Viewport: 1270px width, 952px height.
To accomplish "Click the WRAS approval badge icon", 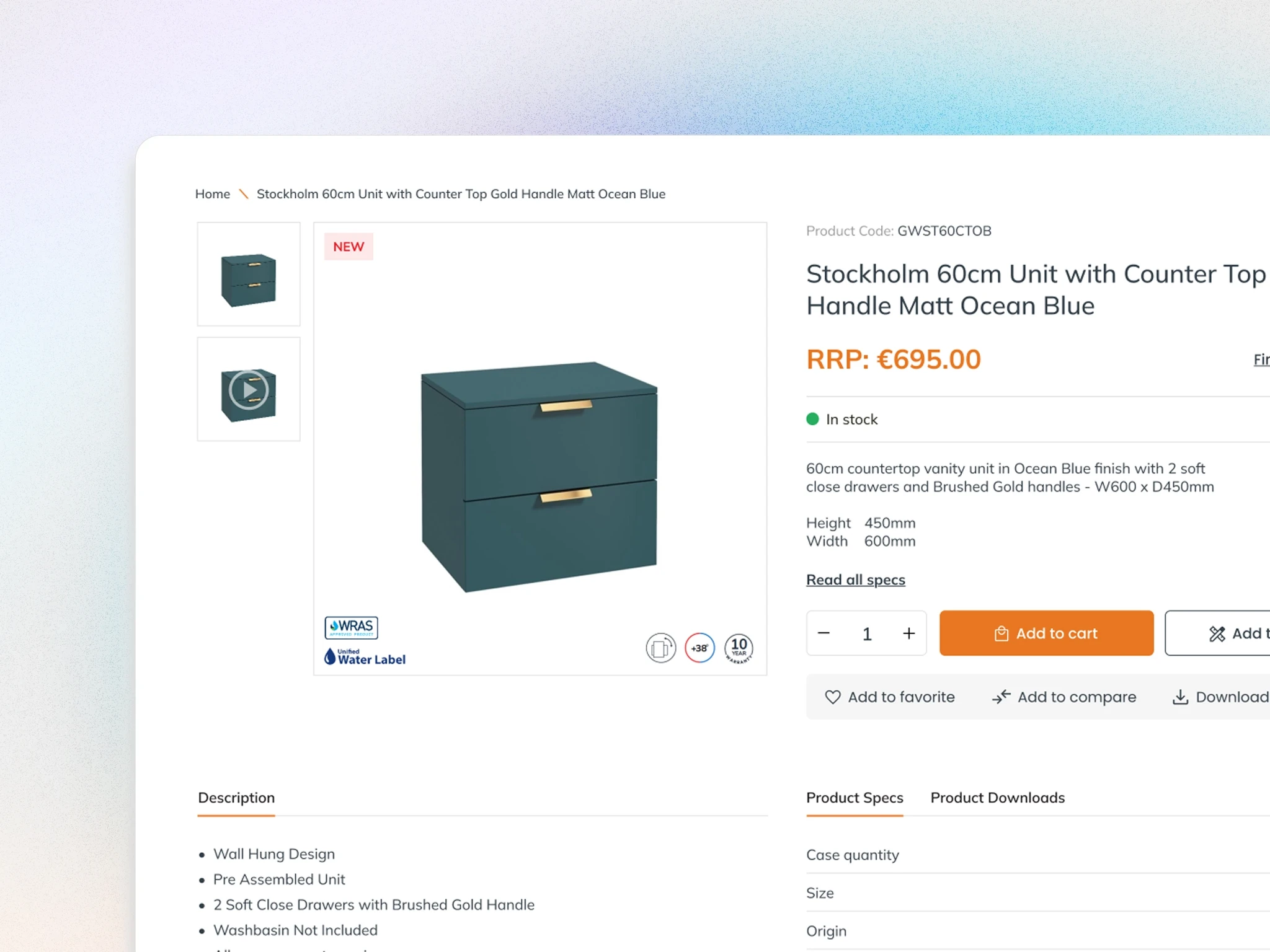I will point(352,628).
